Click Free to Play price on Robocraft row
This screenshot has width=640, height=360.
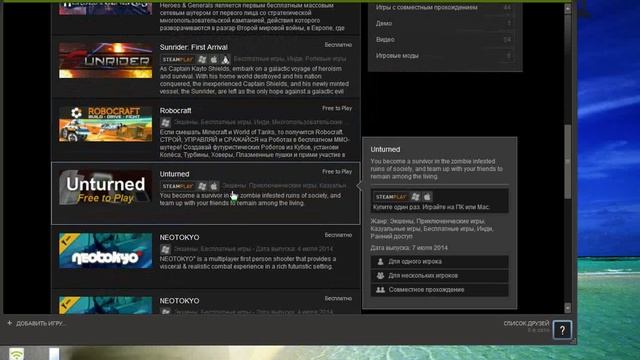[337, 108]
